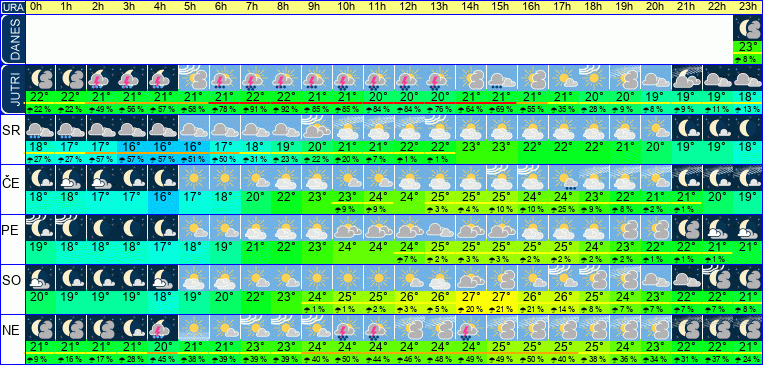Open the JUTRI day tab
The height and width of the screenshot is (365, 763).
pos(13,90)
